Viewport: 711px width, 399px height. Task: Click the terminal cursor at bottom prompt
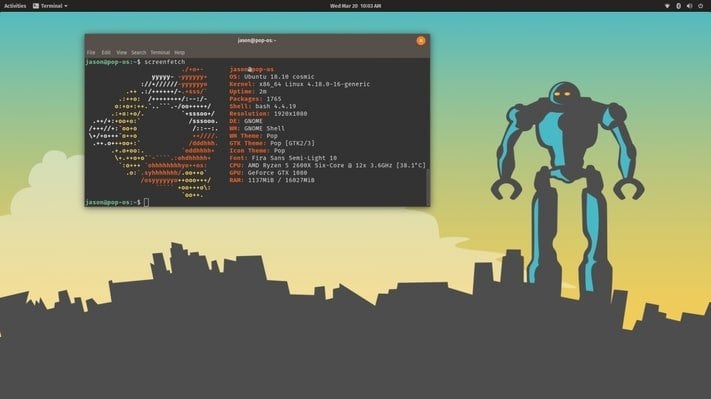coord(146,202)
